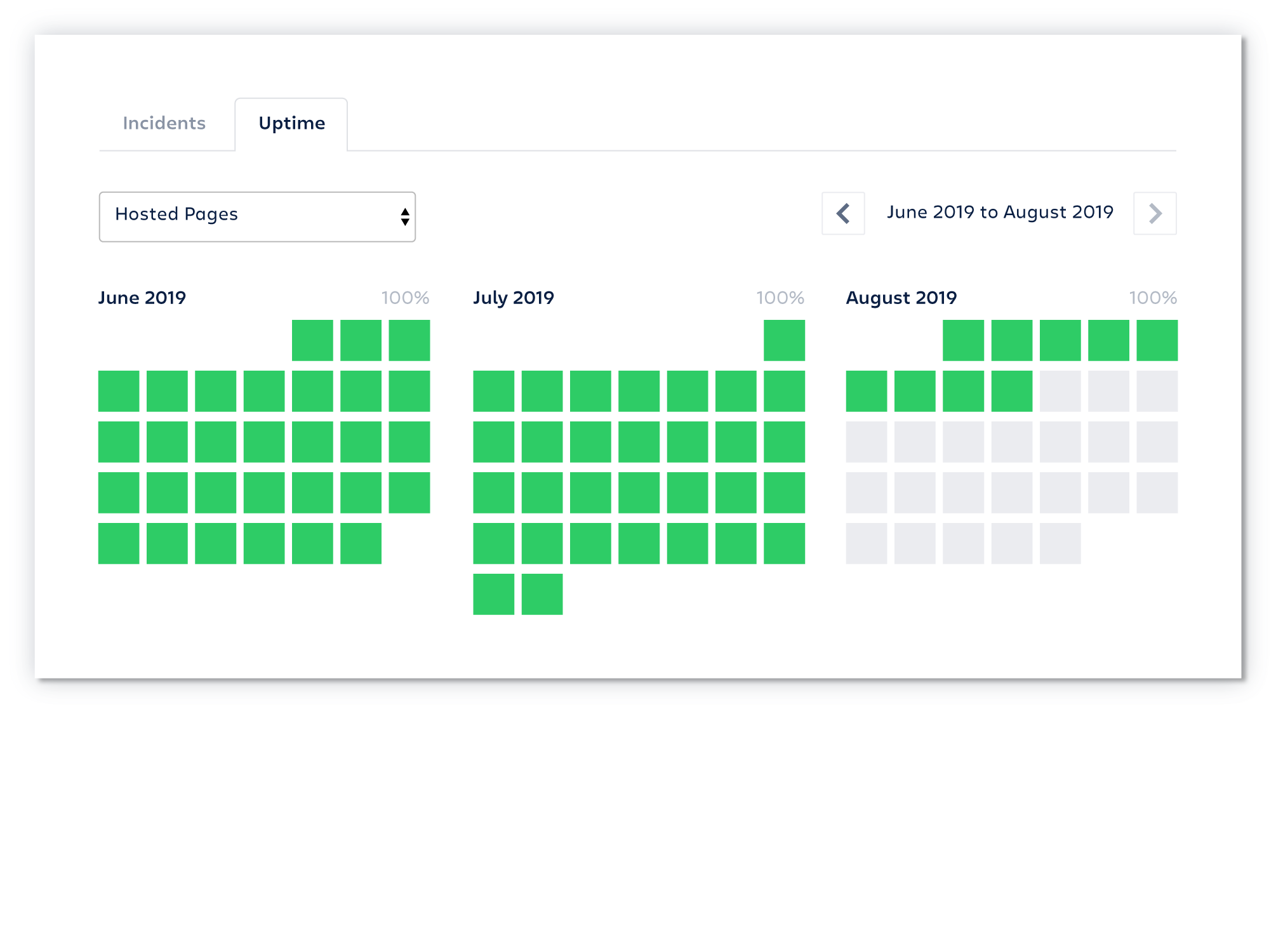The image size is (1276, 952).
Task: Click June 2019's 100% uptime value
Action: pyautogui.click(x=405, y=298)
